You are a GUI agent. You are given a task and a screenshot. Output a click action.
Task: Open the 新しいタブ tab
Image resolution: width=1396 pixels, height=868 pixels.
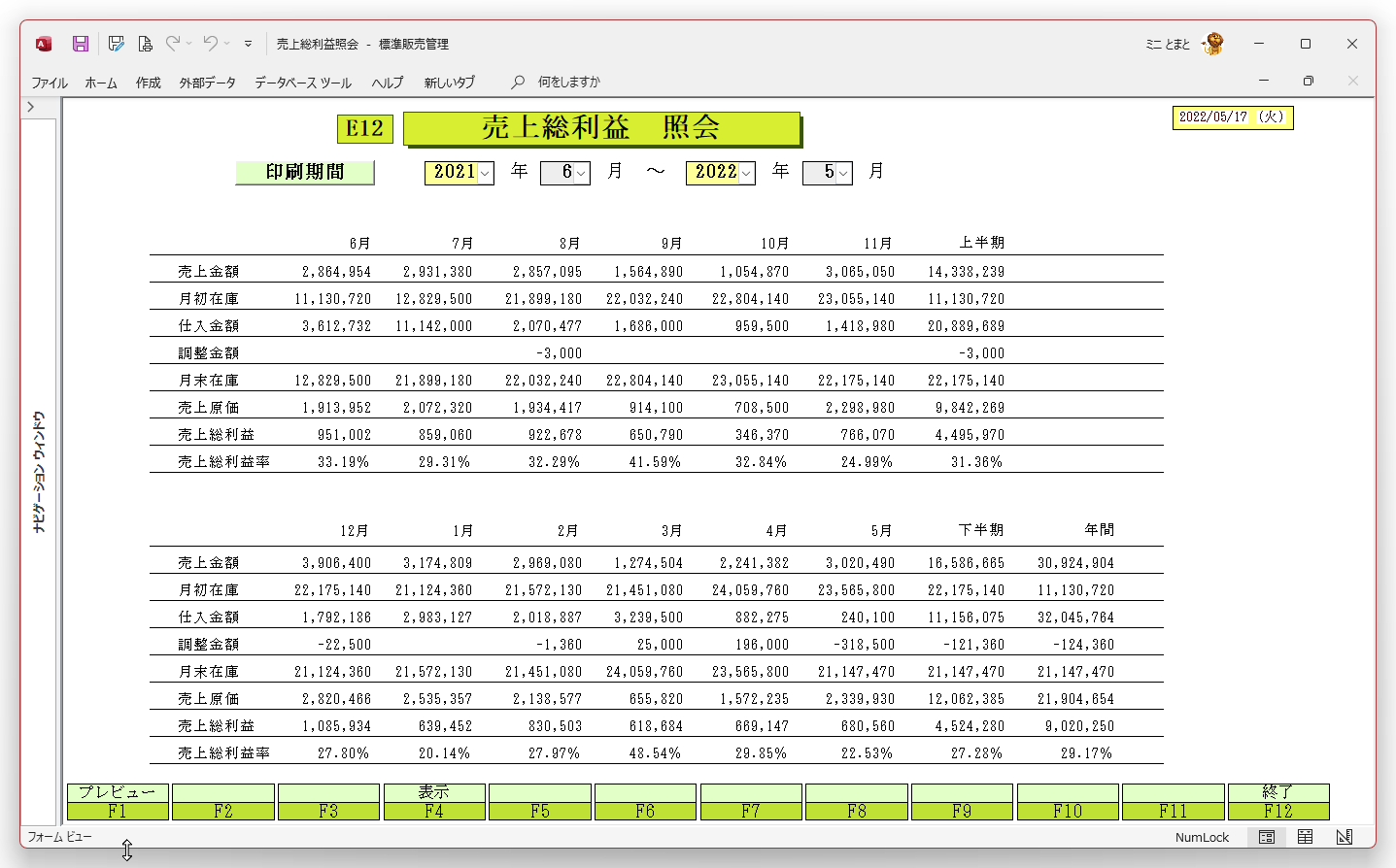[x=450, y=83]
